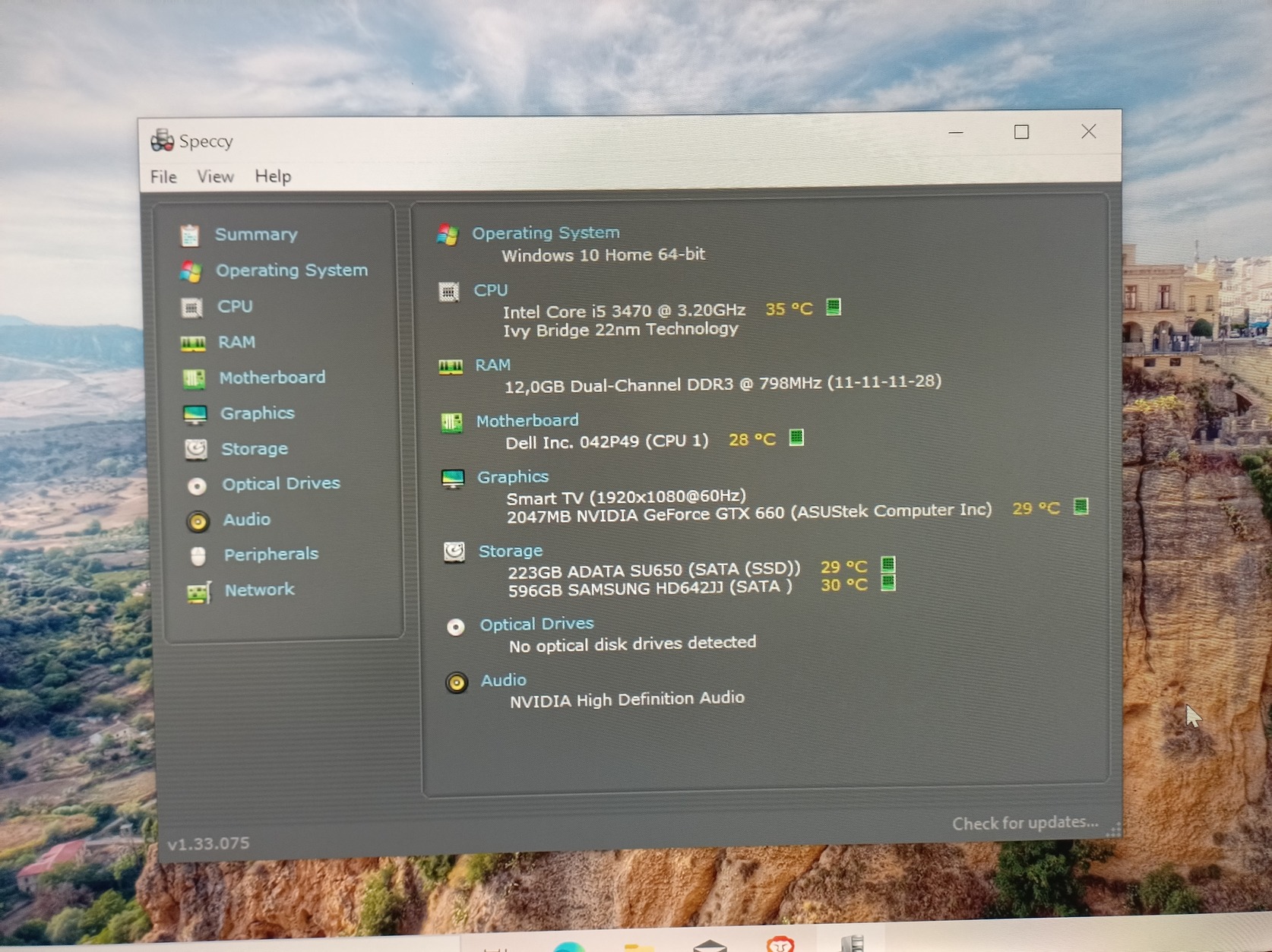This screenshot has width=1272, height=952.
Task: Click the green temperature indicator beside CPU 35 °C
Action: click(834, 307)
